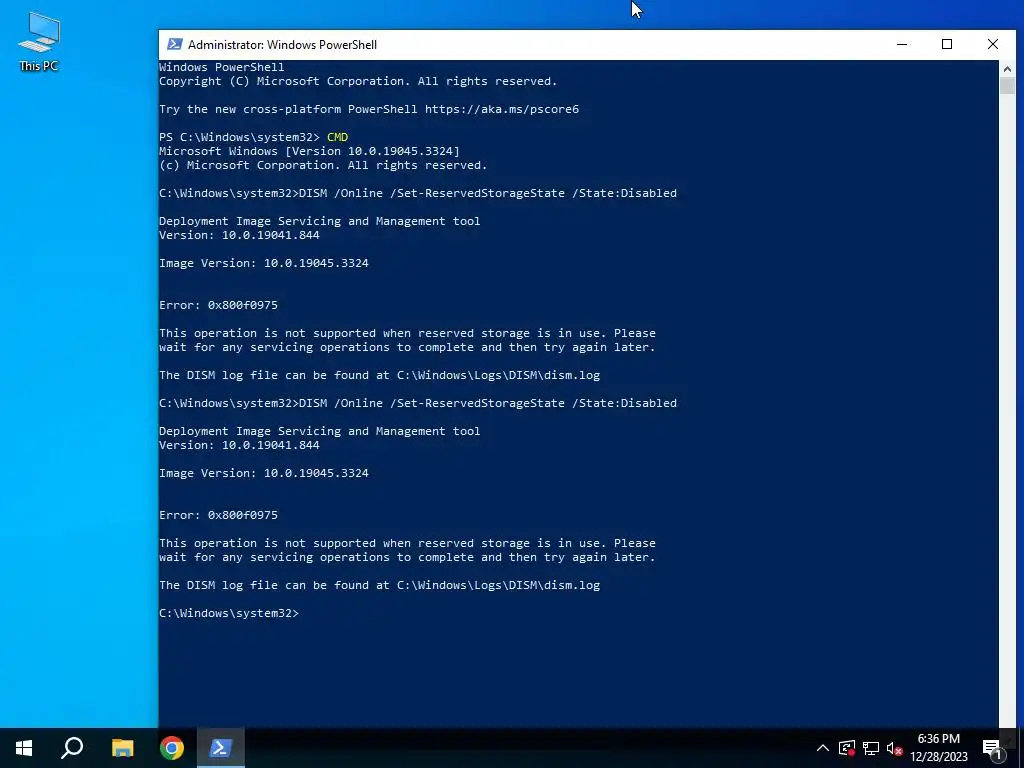Open taskbar Search

point(72,748)
